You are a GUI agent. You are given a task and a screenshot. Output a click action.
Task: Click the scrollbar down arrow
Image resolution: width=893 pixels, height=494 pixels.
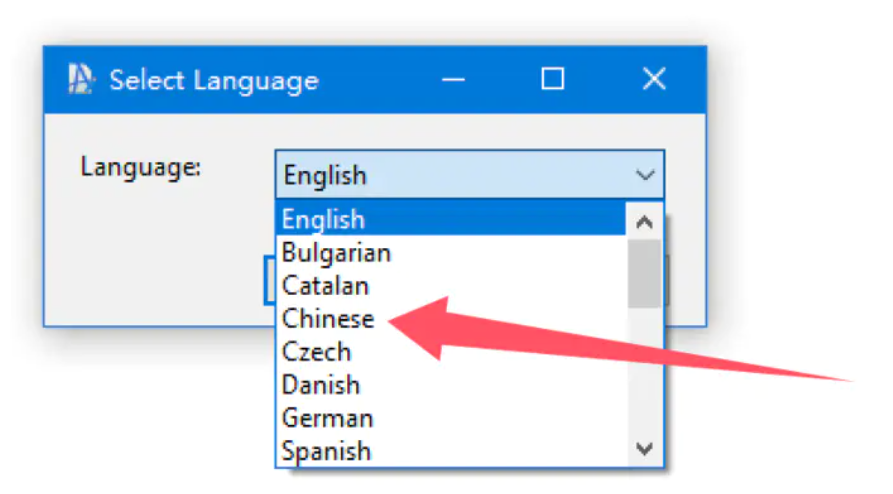click(x=645, y=449)
